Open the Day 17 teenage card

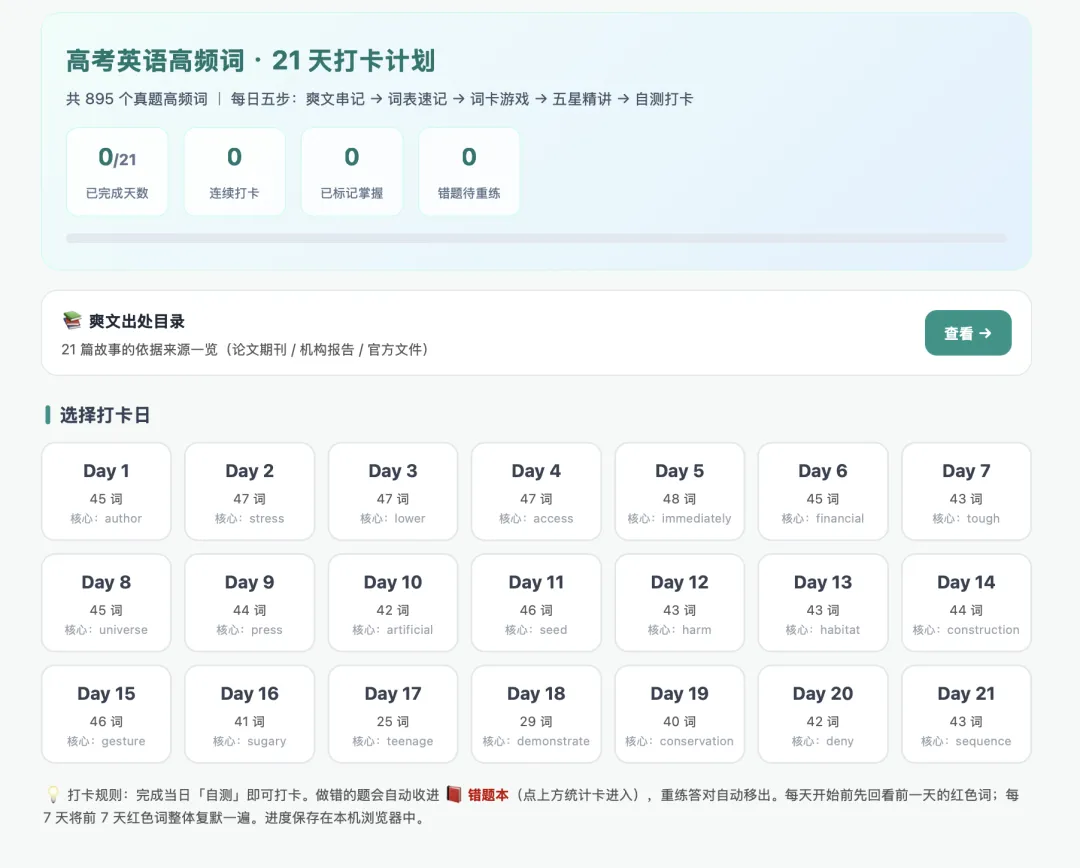pyautogui.click(x=393, y=714)
